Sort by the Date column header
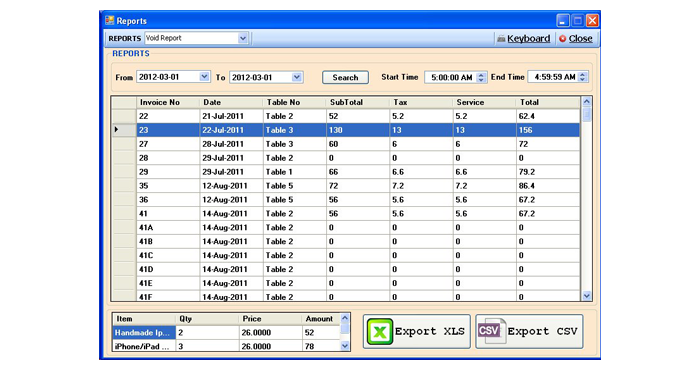This screenshot has width=700, height=371. (x=231, y=102)
